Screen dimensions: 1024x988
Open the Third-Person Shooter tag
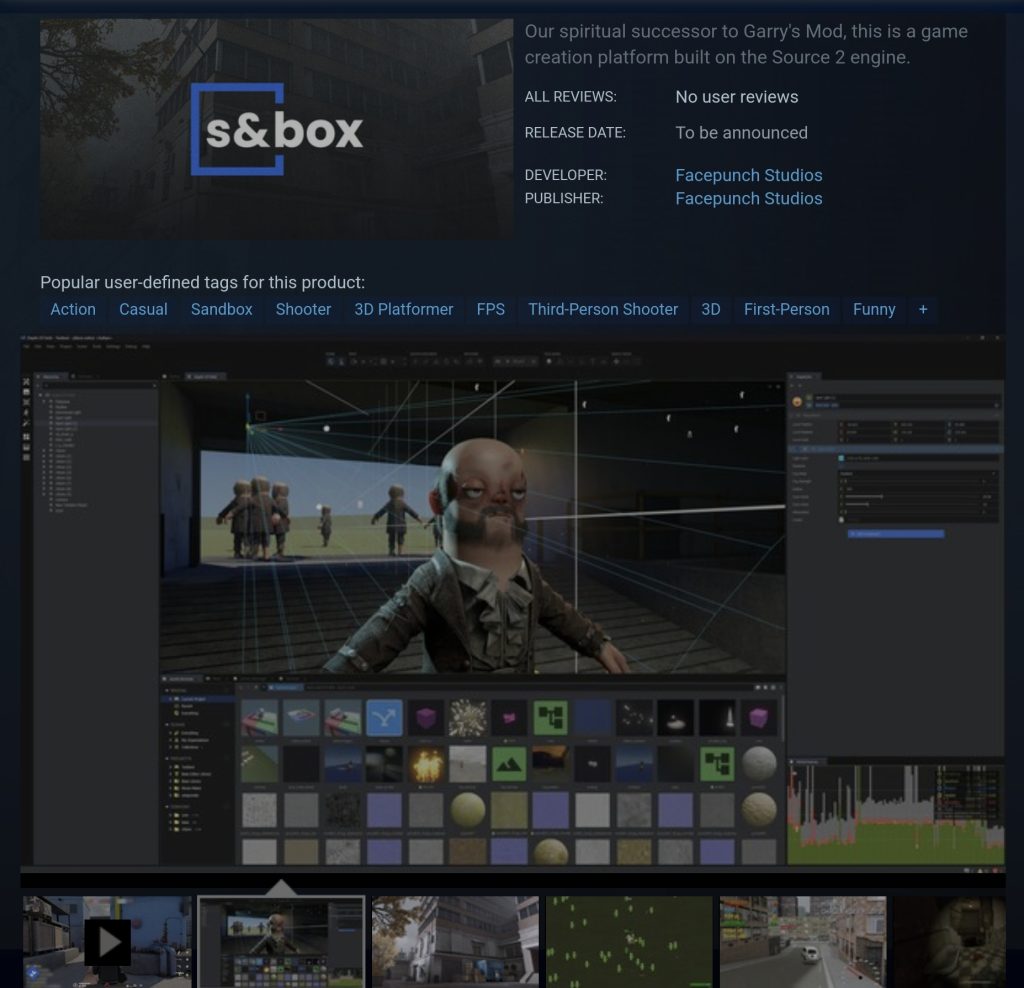(603, 310)
